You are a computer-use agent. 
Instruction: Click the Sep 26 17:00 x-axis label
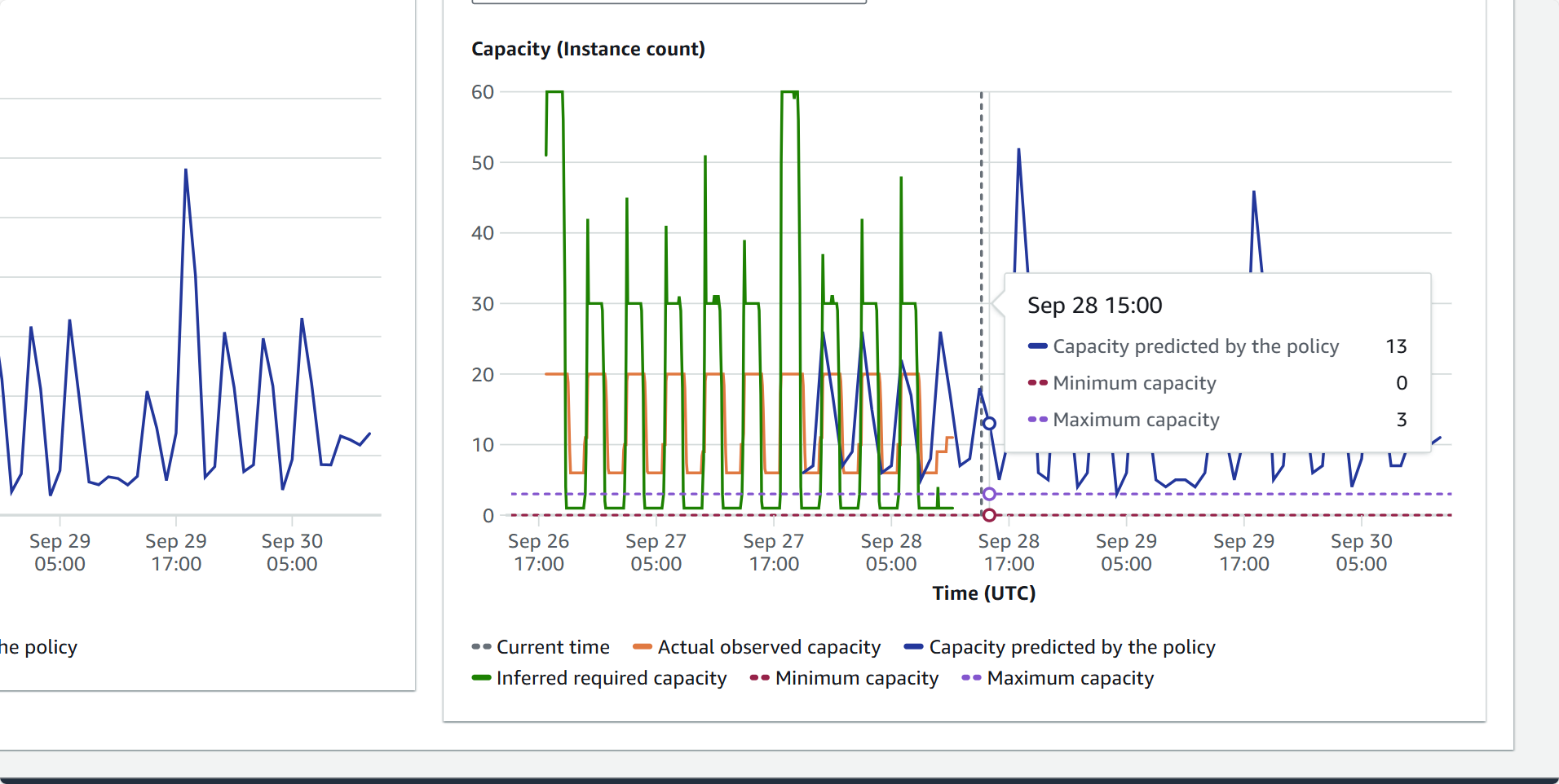(538, 553)
